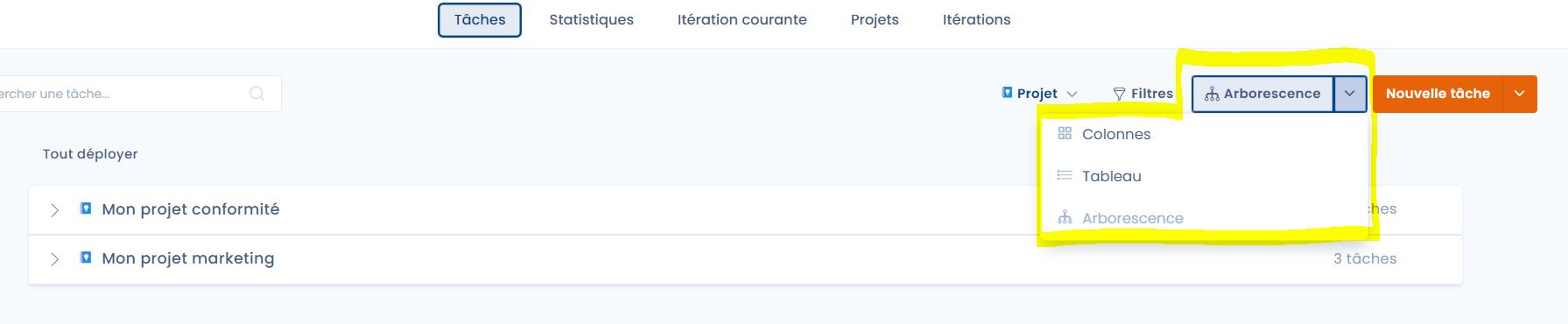
Task: Click the search magnifier icon
Action: [257, 94]
